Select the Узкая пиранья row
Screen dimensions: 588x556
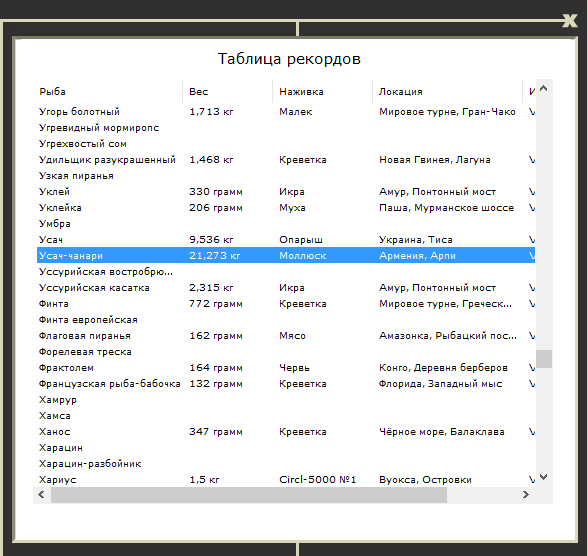pos(286,176)
